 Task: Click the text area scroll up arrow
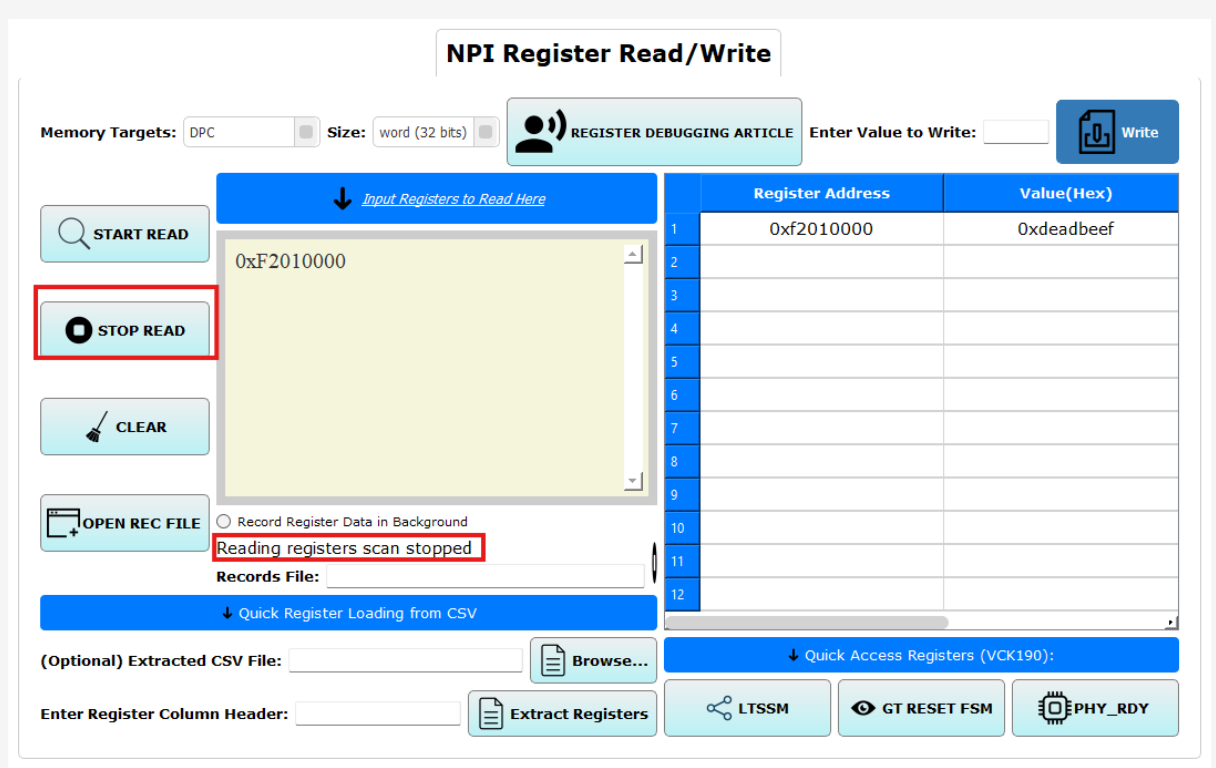[x=633, y=254]
